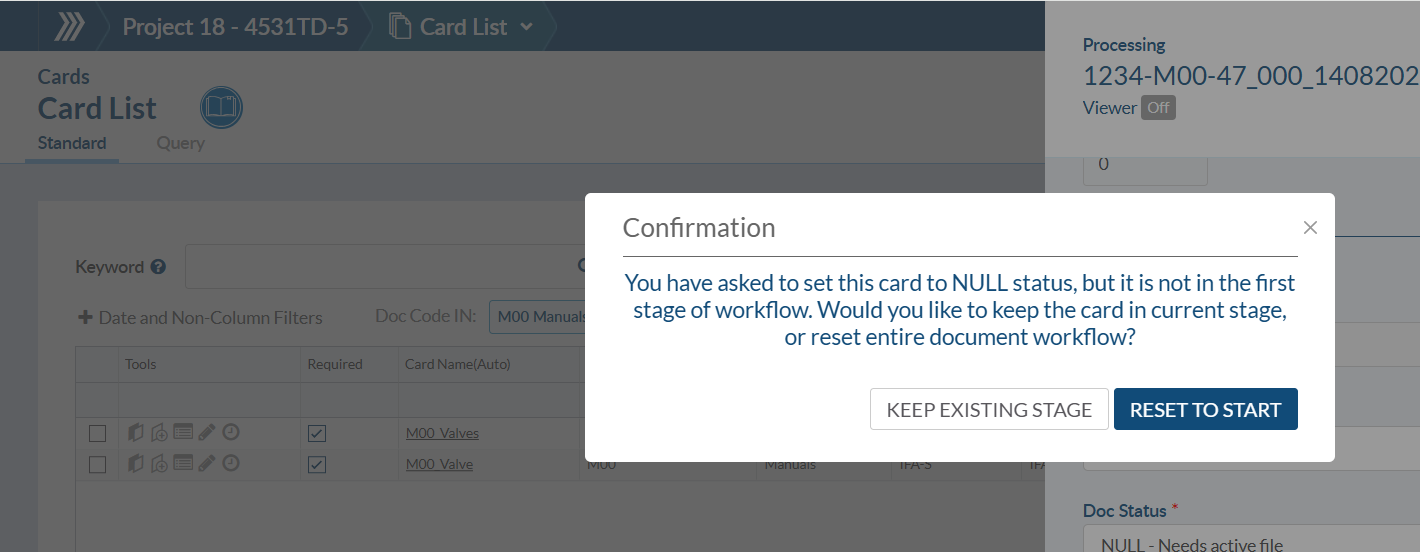This screenshot has width=1420, height=552.
Task: Click the list details icon in M00_Valves row
Action: (x=183, y=433)
